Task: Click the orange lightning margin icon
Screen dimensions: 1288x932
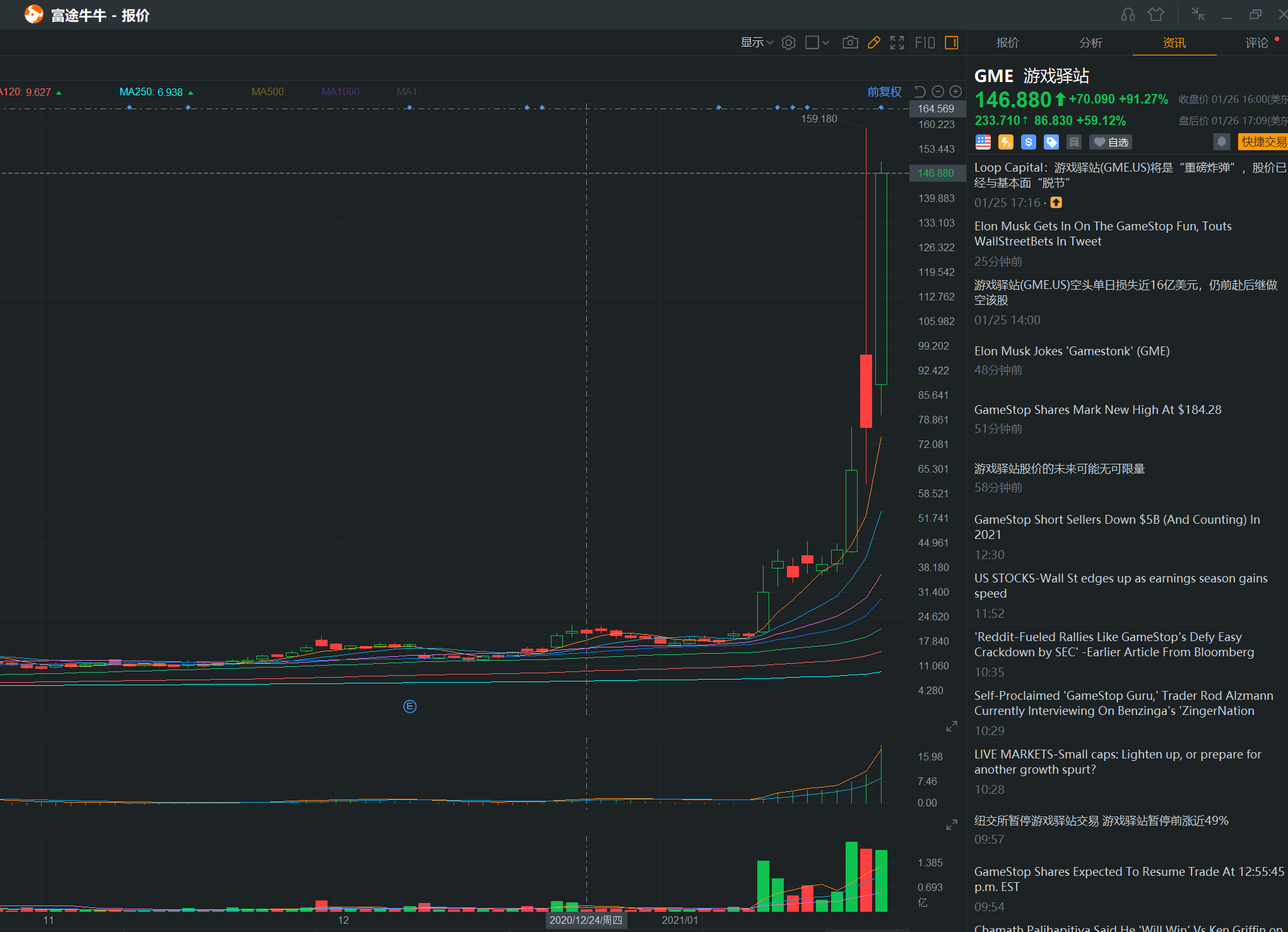Action: [1005, 142]
